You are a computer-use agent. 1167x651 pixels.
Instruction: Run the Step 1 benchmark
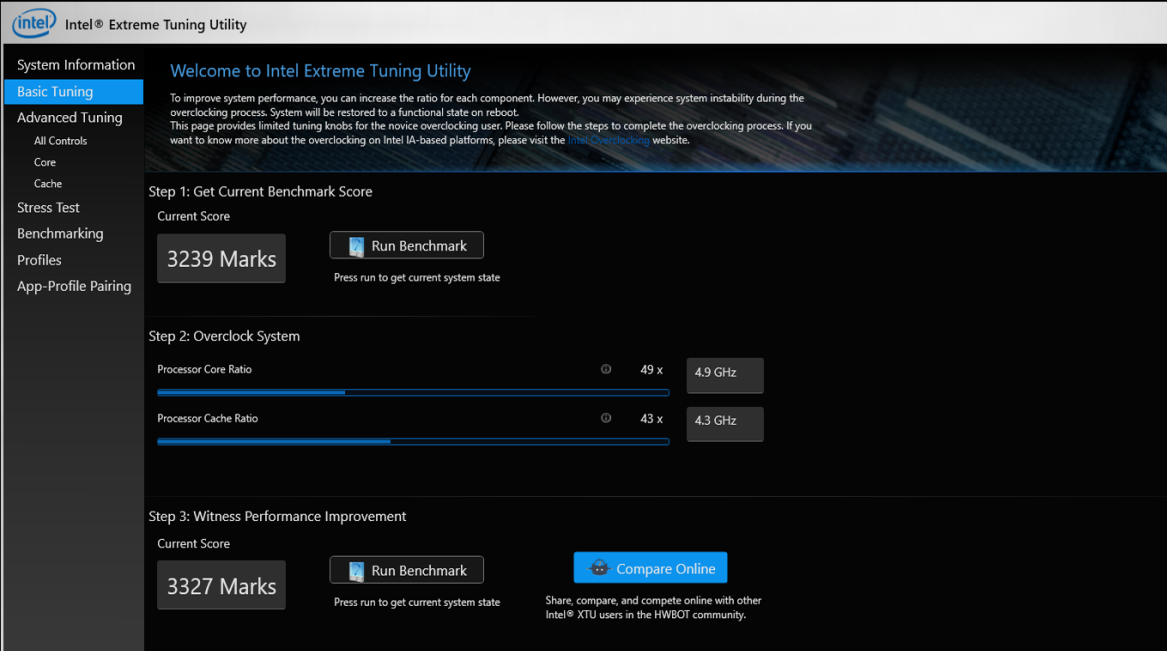coord(406,245)
